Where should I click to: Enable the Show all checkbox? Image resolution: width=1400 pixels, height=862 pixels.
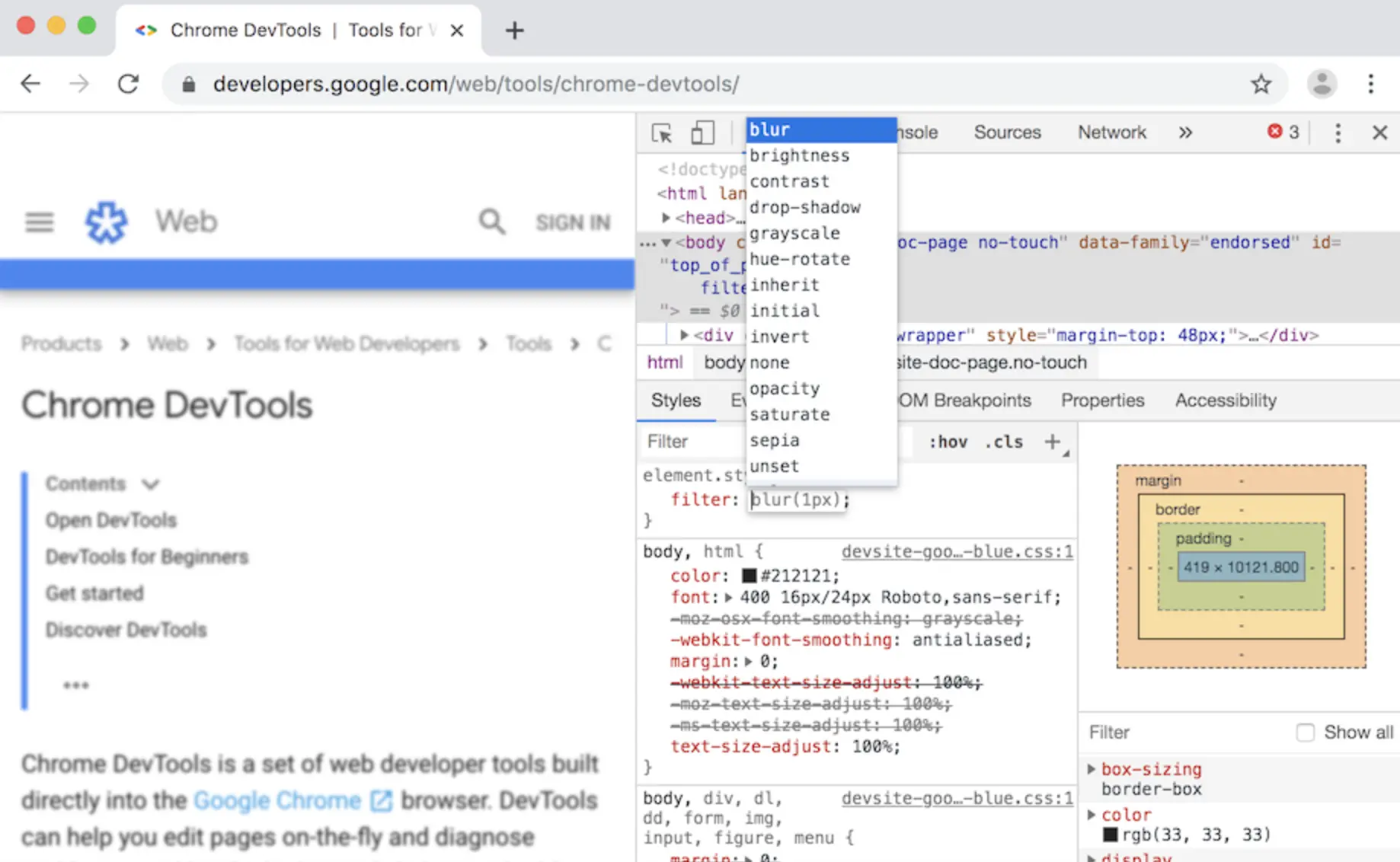coord(1306,733)
